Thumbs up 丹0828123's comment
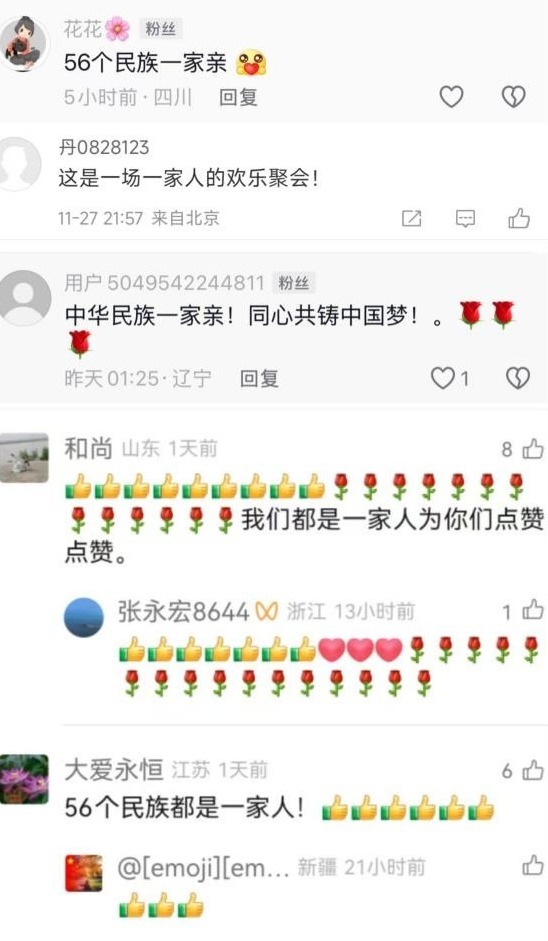This screenshot has height=941, width=548. point(519,218)
